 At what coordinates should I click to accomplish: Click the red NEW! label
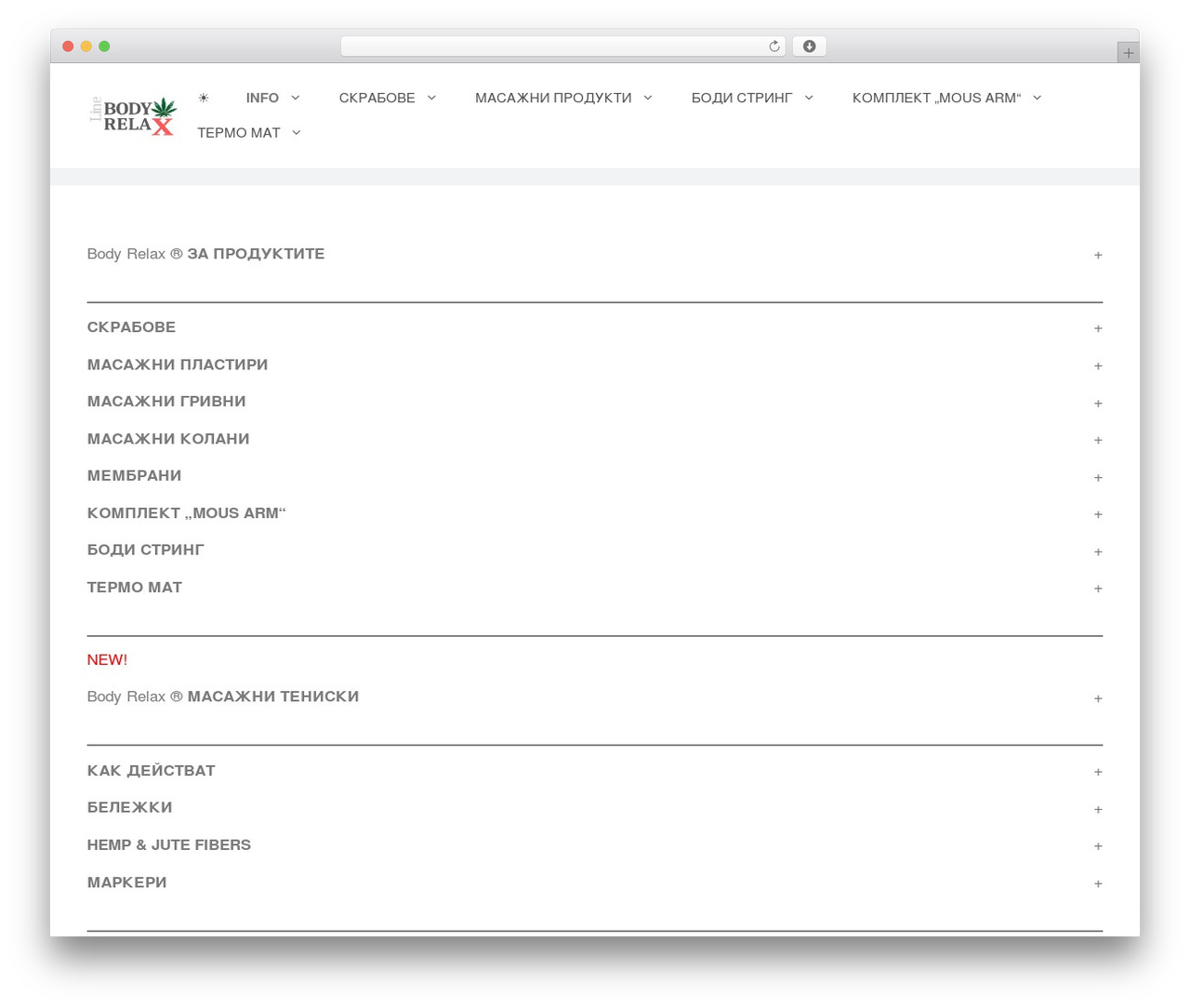click(107, 659)
